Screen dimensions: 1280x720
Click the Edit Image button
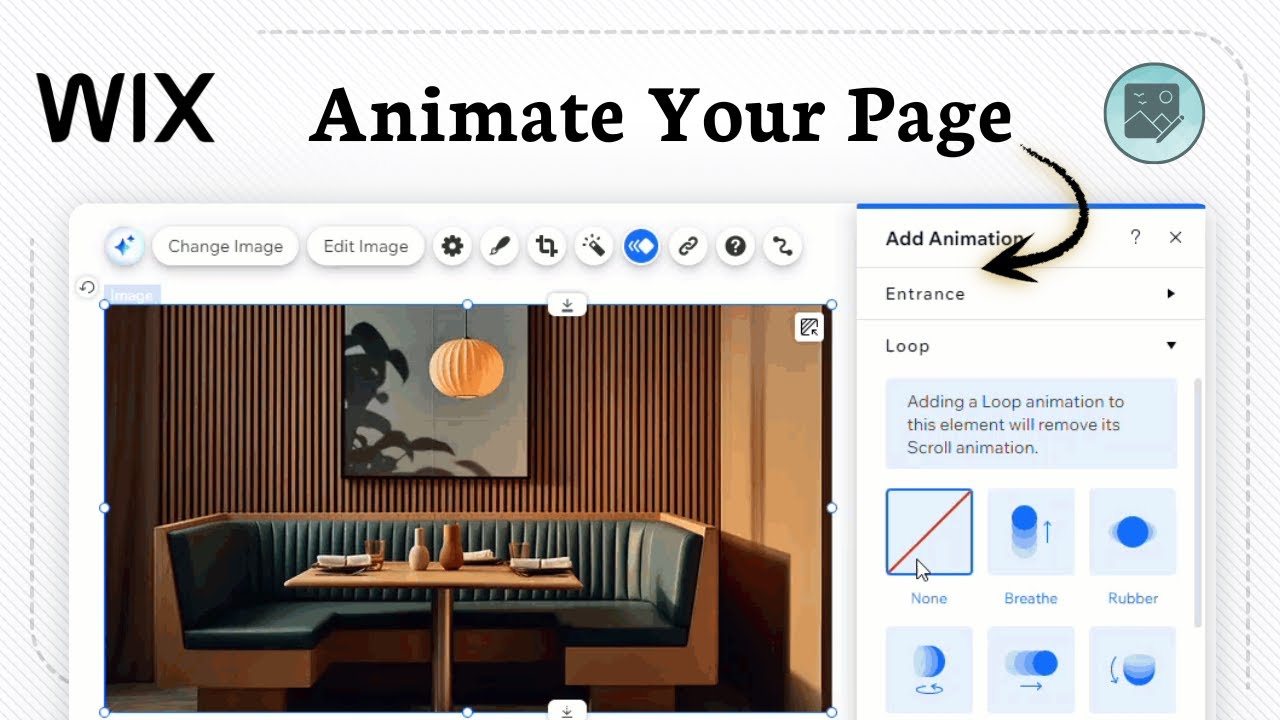click(366, 246)
